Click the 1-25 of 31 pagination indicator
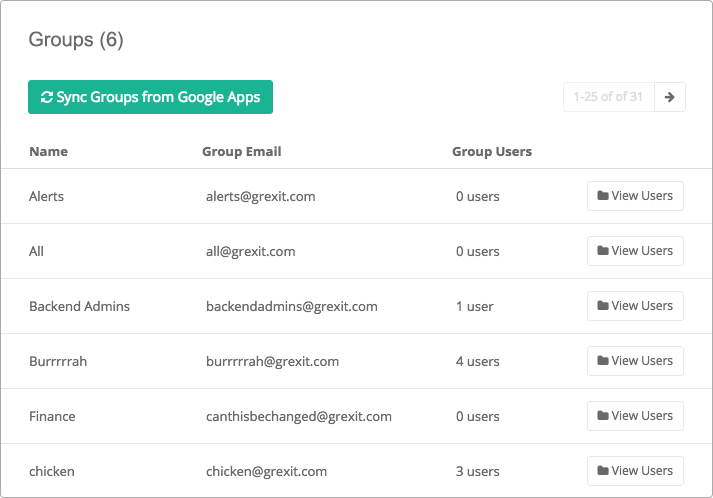Viewport: 713px width, 498px height. pyautogui.click(x=608, y=97)
